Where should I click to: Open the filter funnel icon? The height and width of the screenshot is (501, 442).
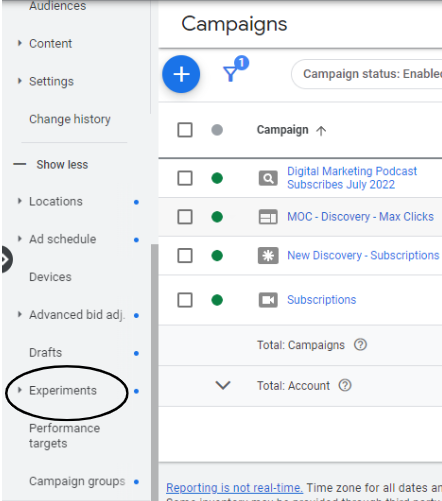pos(230,73)
